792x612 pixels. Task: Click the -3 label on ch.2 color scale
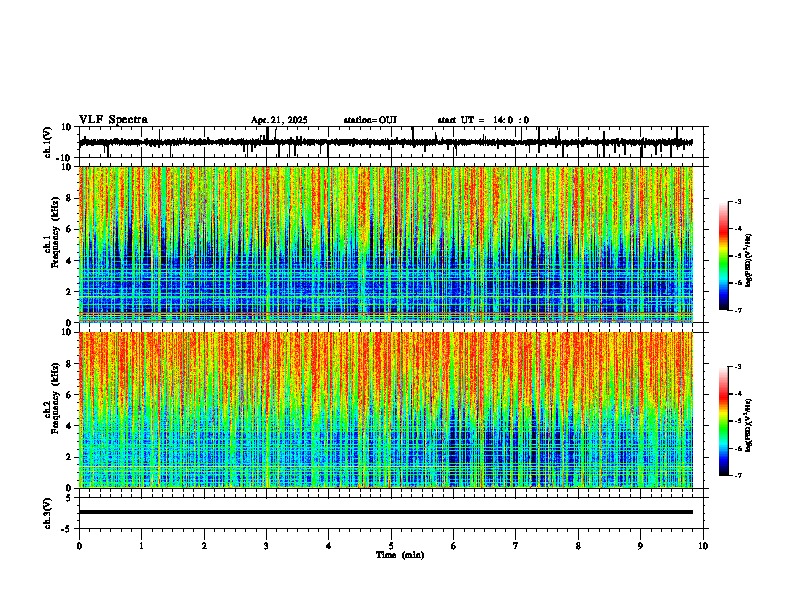click(x=737, y=367)
